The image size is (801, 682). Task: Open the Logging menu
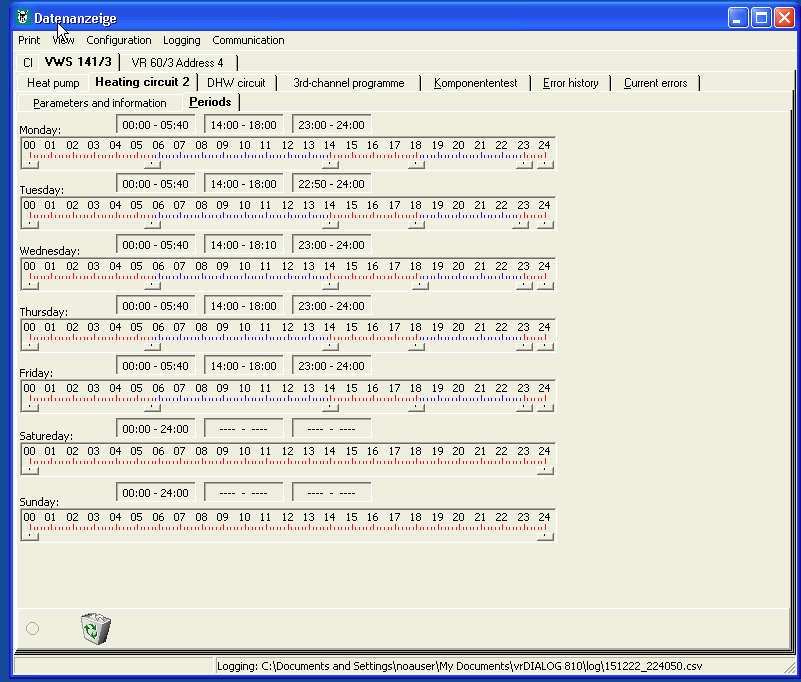point(181,40)
